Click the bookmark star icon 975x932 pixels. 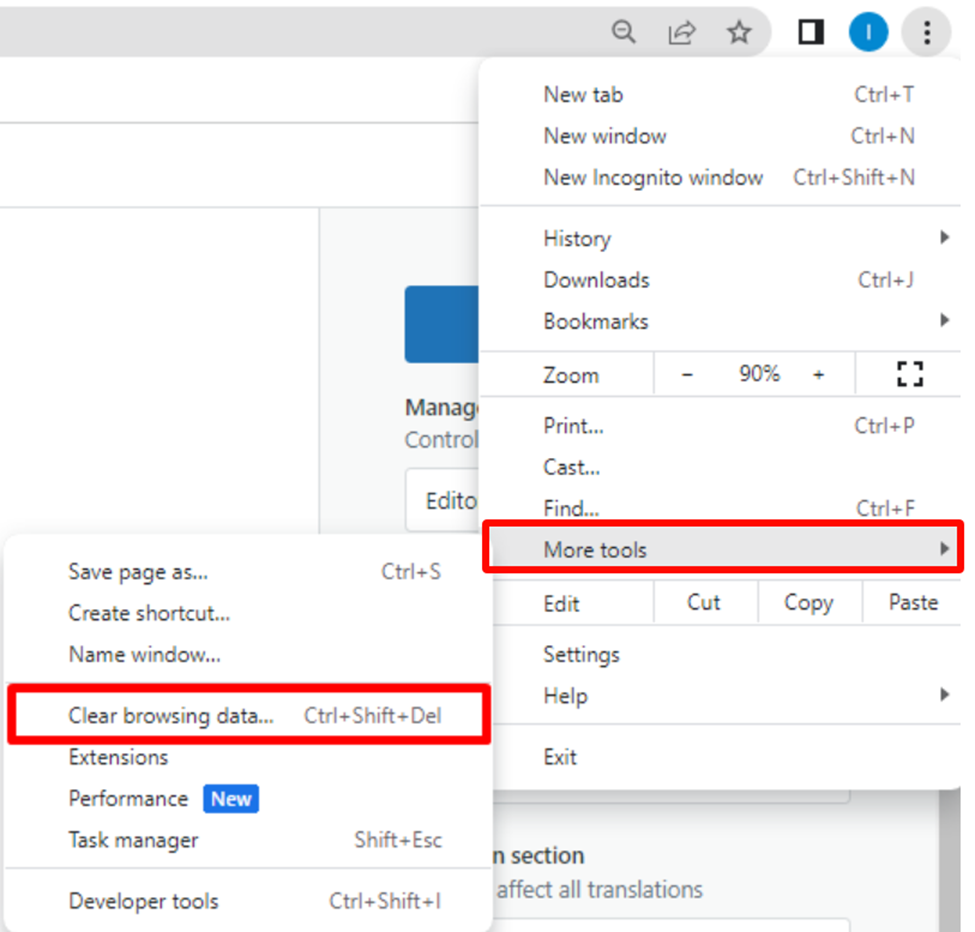click(739, 31)
